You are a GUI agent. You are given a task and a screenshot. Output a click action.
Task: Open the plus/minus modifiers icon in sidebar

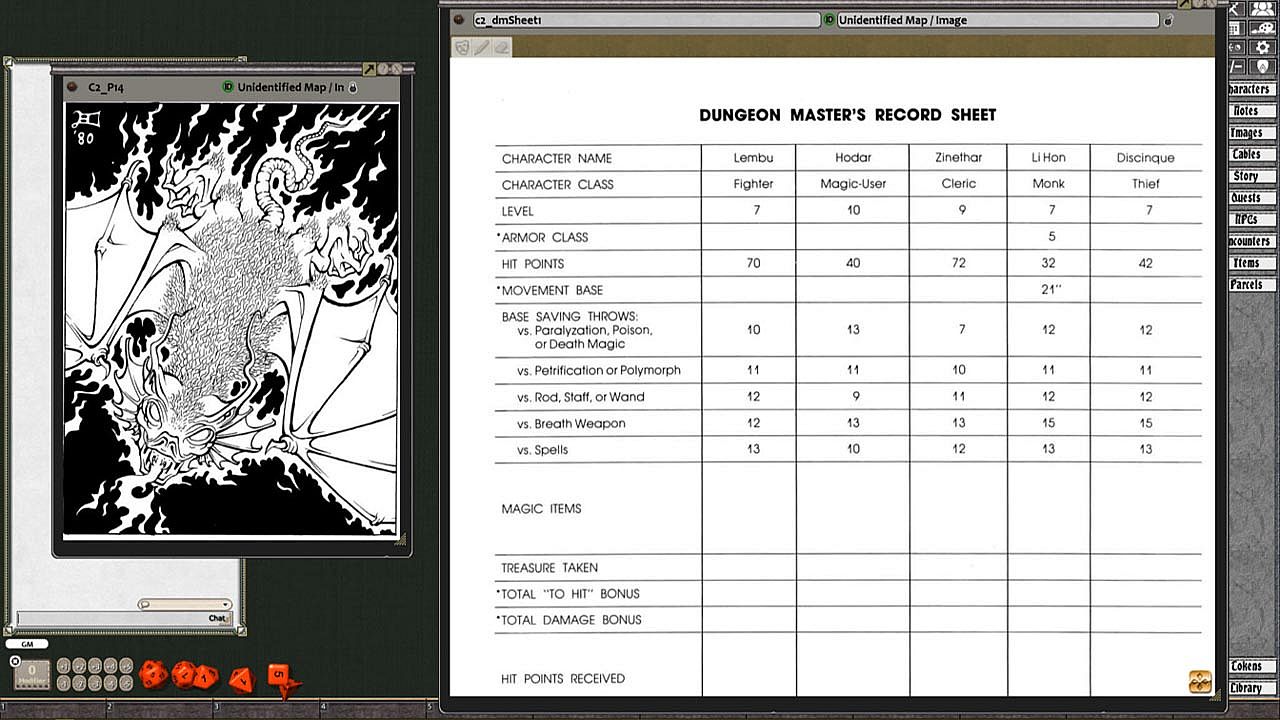point(1237,66)
